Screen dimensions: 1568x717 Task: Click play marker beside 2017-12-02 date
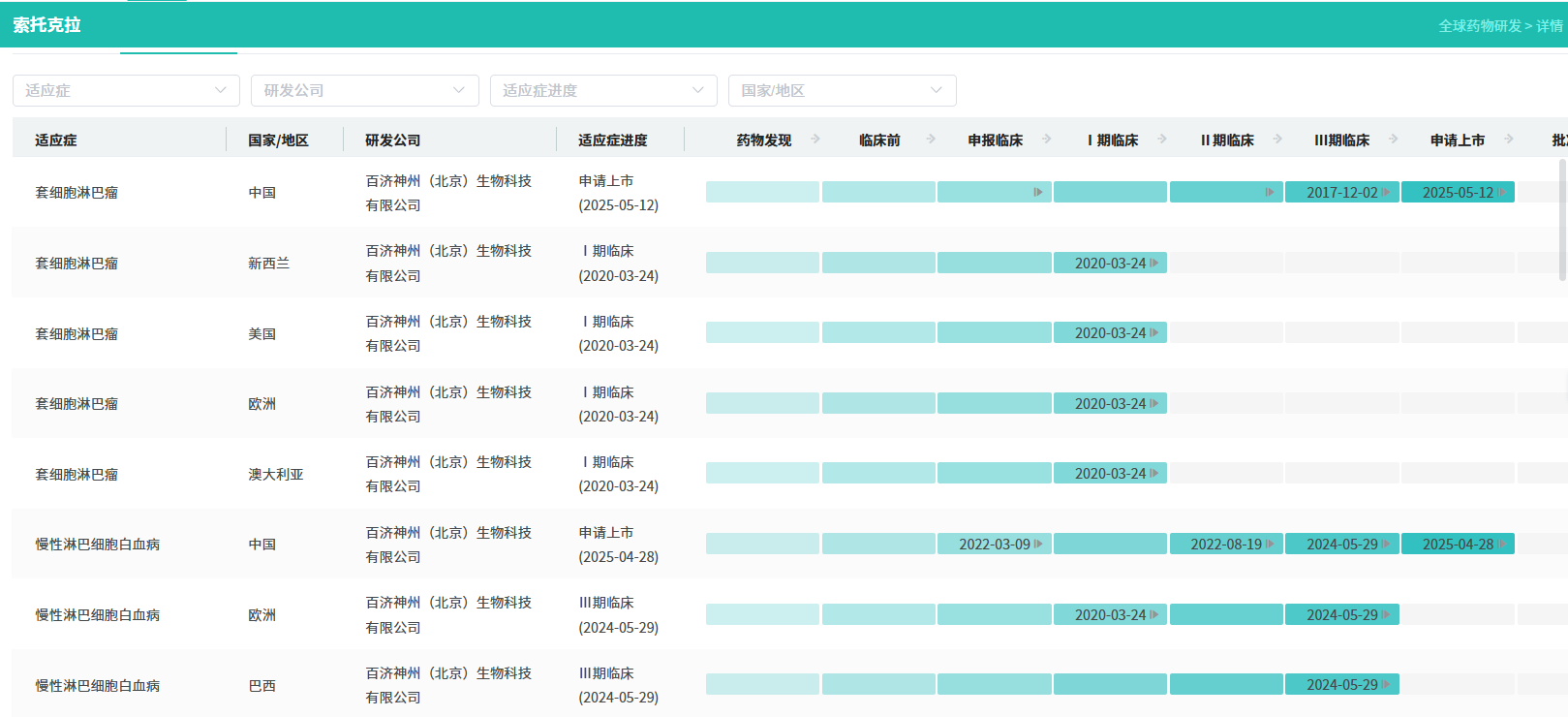1386,193
